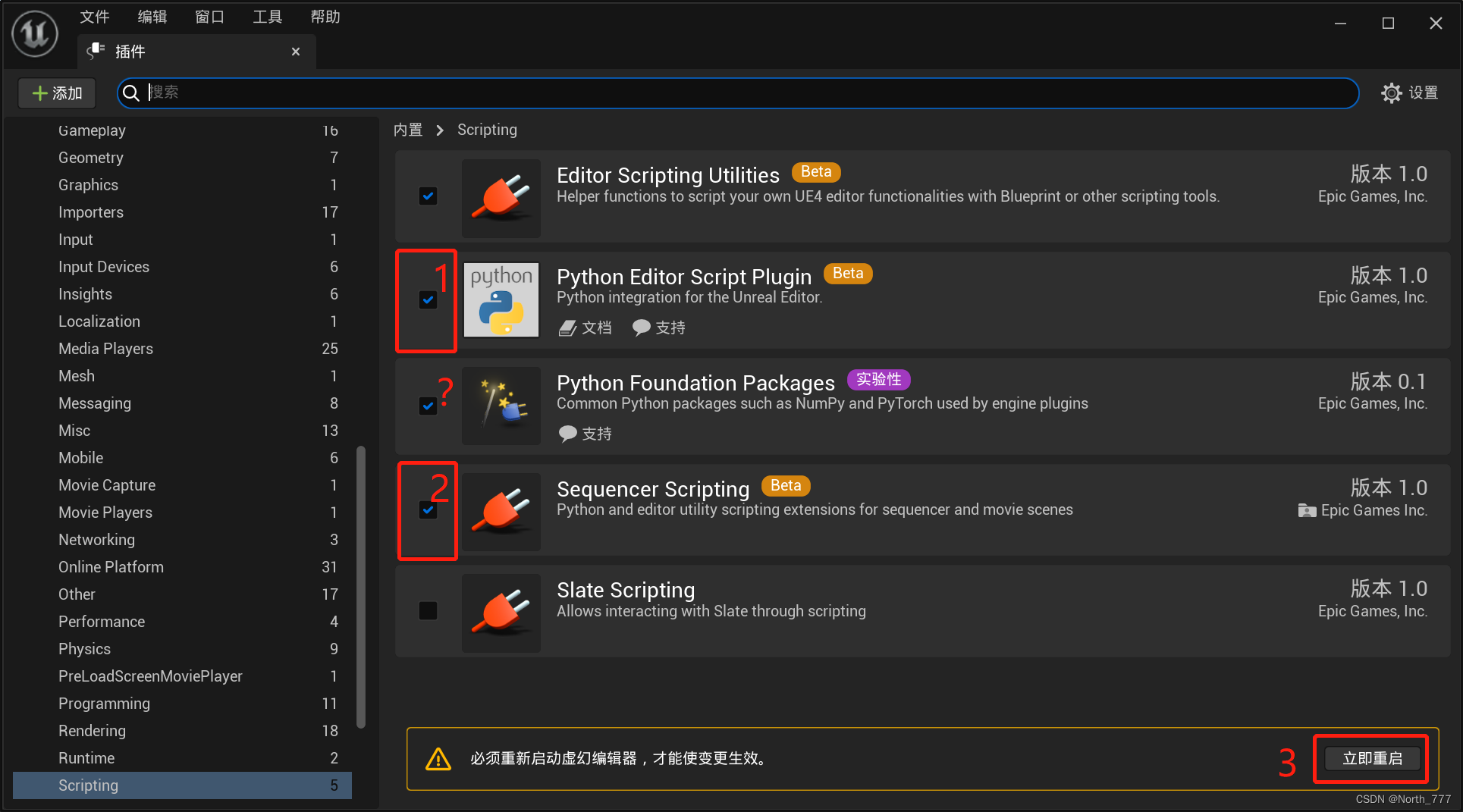Select Rendering category
Viewport: 1463px width, 812px height.
182,731
